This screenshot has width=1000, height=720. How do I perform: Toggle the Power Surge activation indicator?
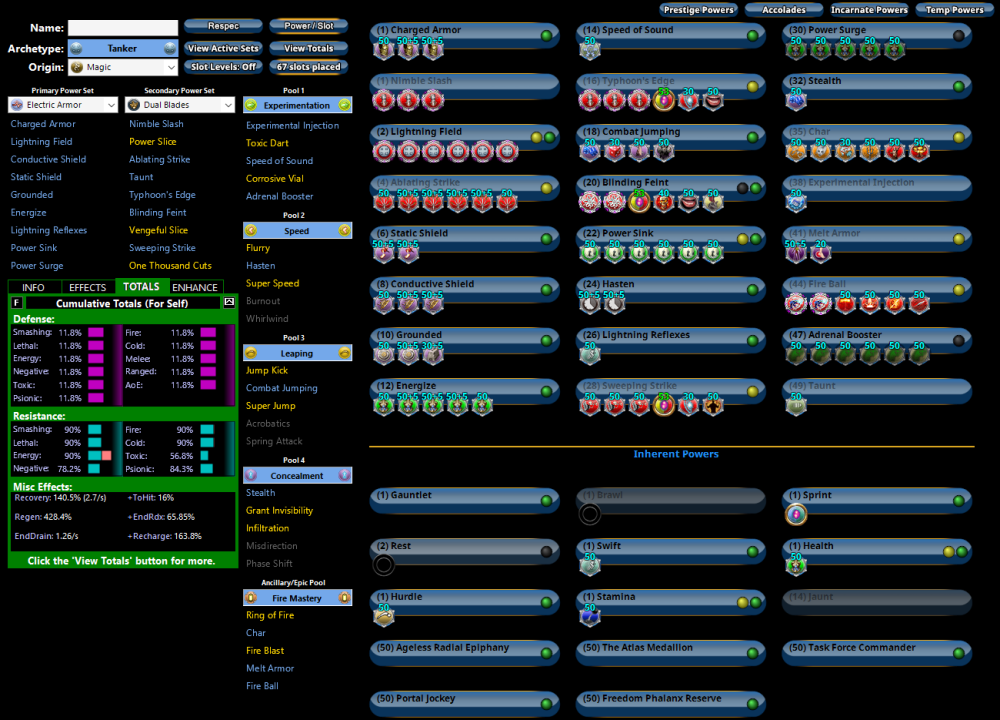pos(959,35)
